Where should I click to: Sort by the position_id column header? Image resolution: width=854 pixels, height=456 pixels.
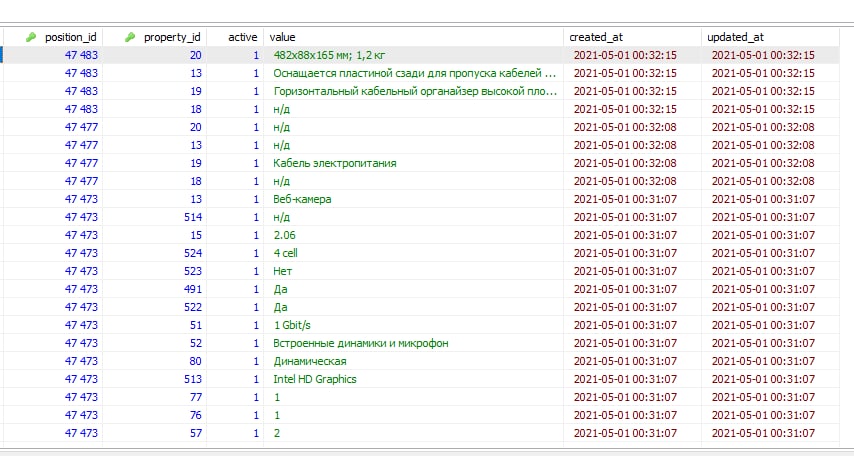(71, 37)
